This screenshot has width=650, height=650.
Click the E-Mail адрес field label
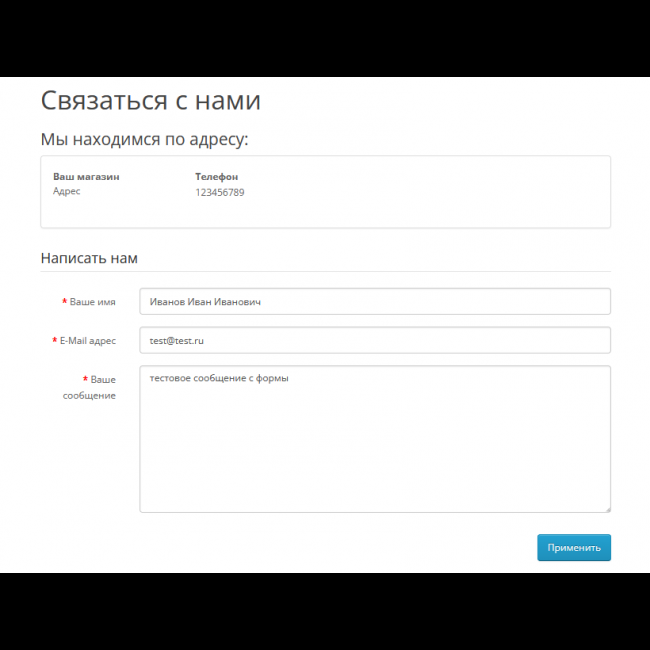[88, 340]
